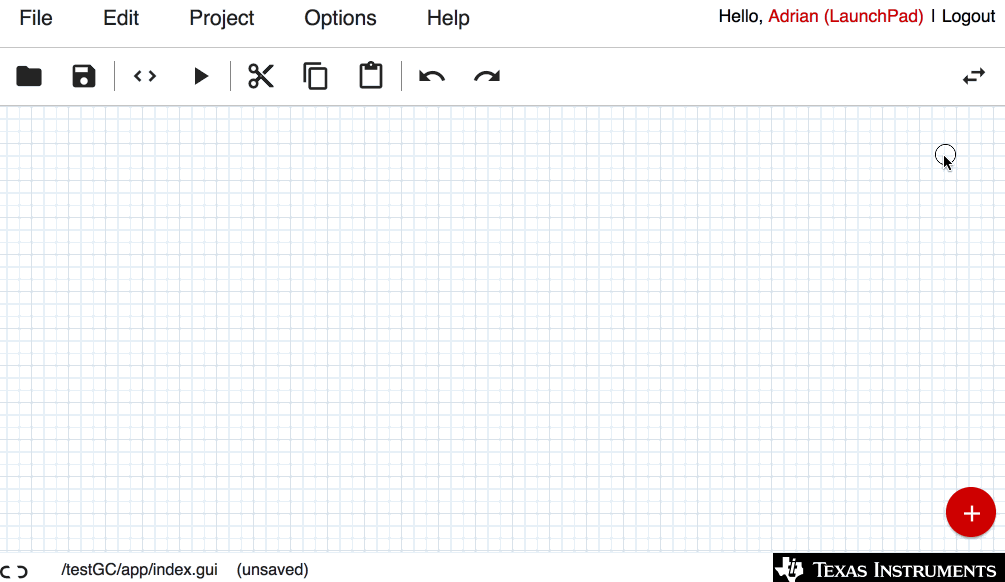The height and width of the screenshot is (582, 1005).
Task: Click the clipboard paste icon
Action: (x=371, y=76)
